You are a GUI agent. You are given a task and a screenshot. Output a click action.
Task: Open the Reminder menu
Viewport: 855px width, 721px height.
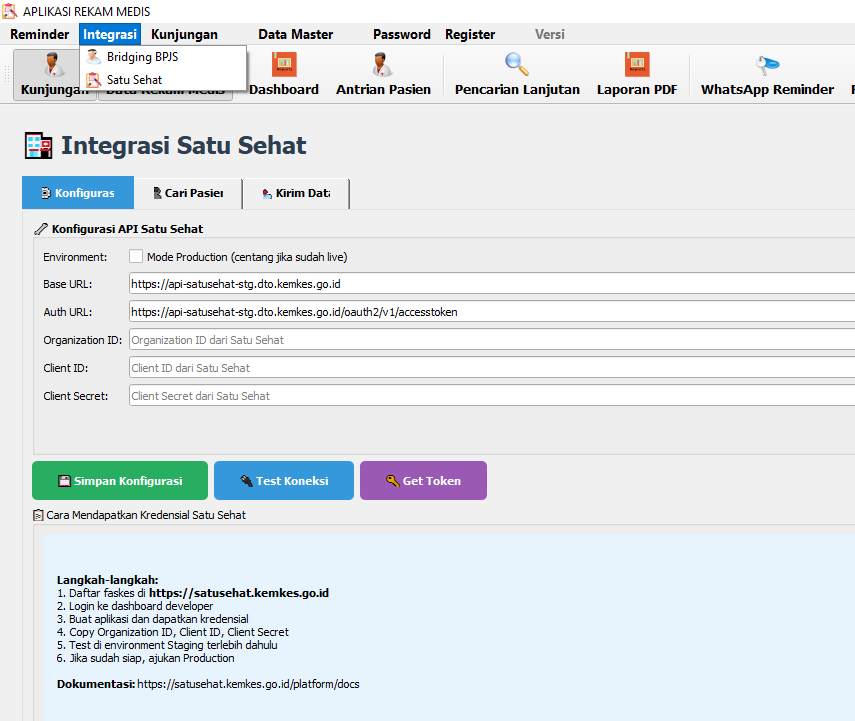coord(39,34)
